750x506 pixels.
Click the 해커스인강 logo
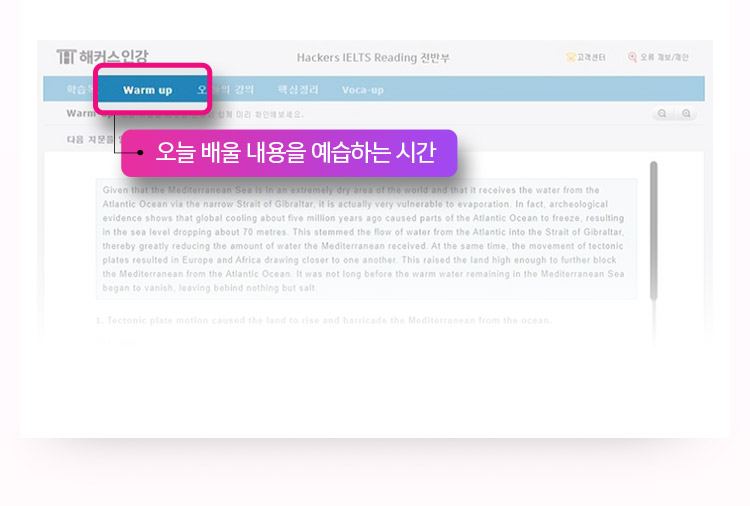pos(103,56)
